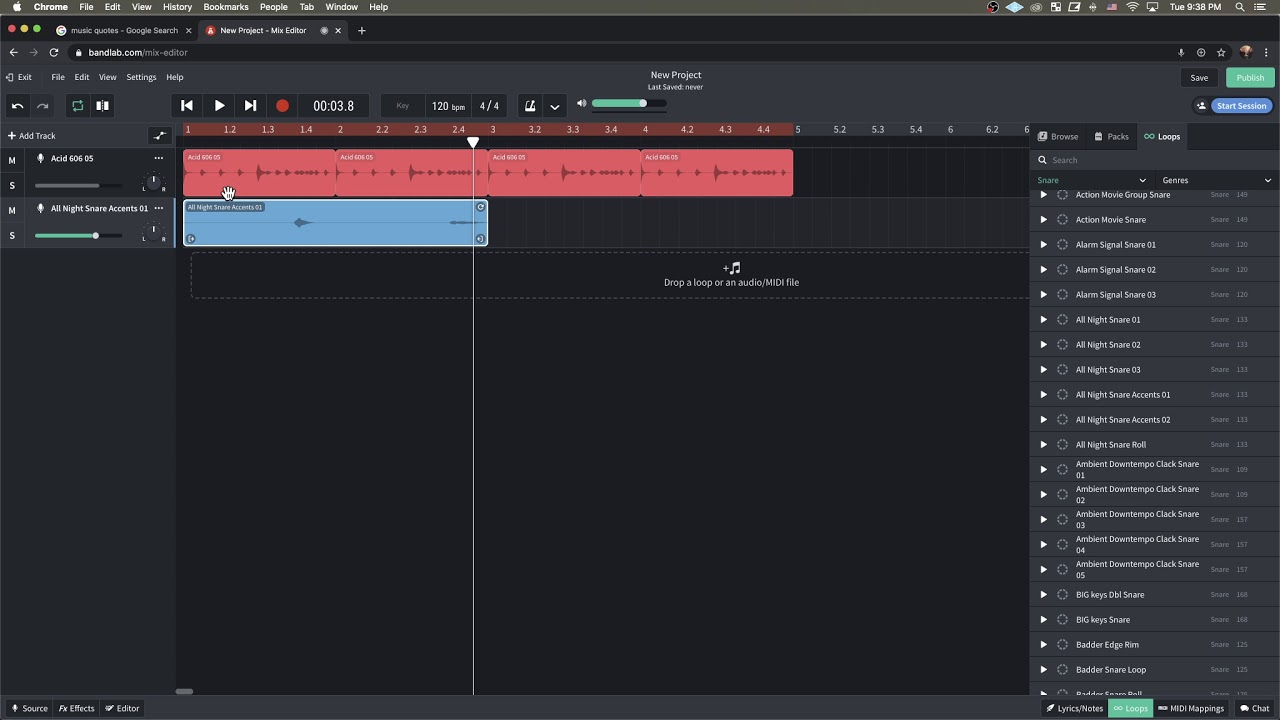1280x720 pixels.
Task: Open the BandLab Help menu
Action: click(175, 77)
